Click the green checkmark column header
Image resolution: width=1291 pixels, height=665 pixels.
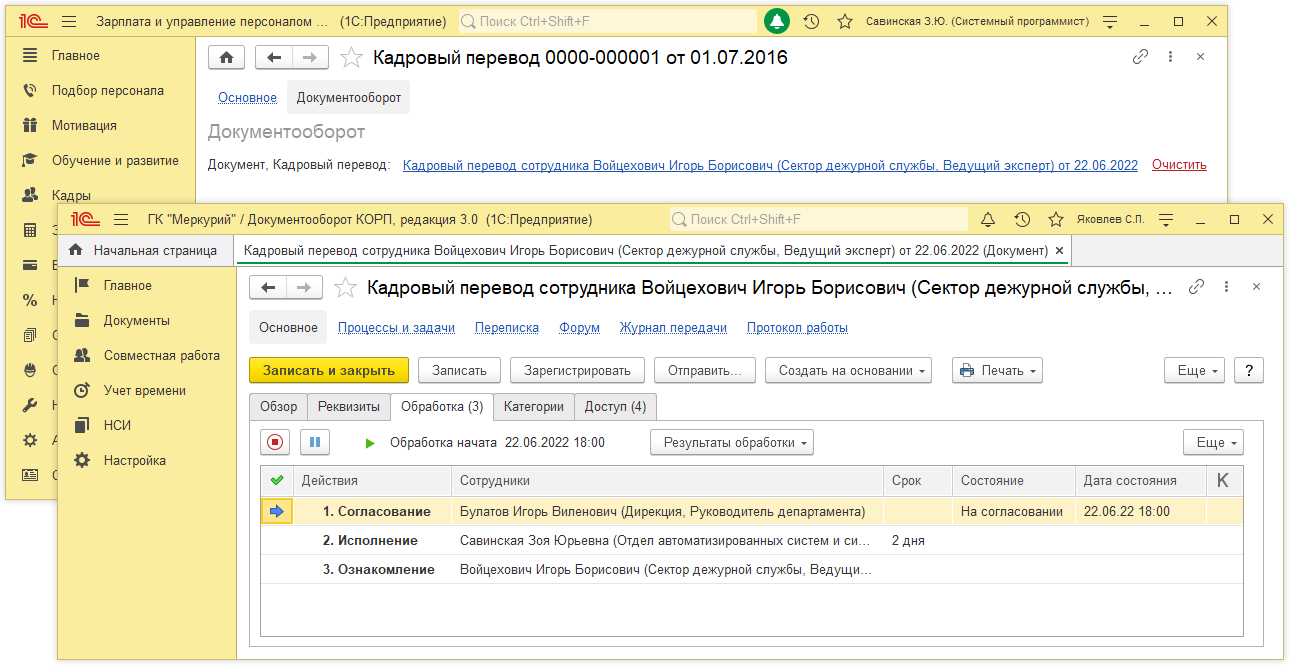coord(277,481)
